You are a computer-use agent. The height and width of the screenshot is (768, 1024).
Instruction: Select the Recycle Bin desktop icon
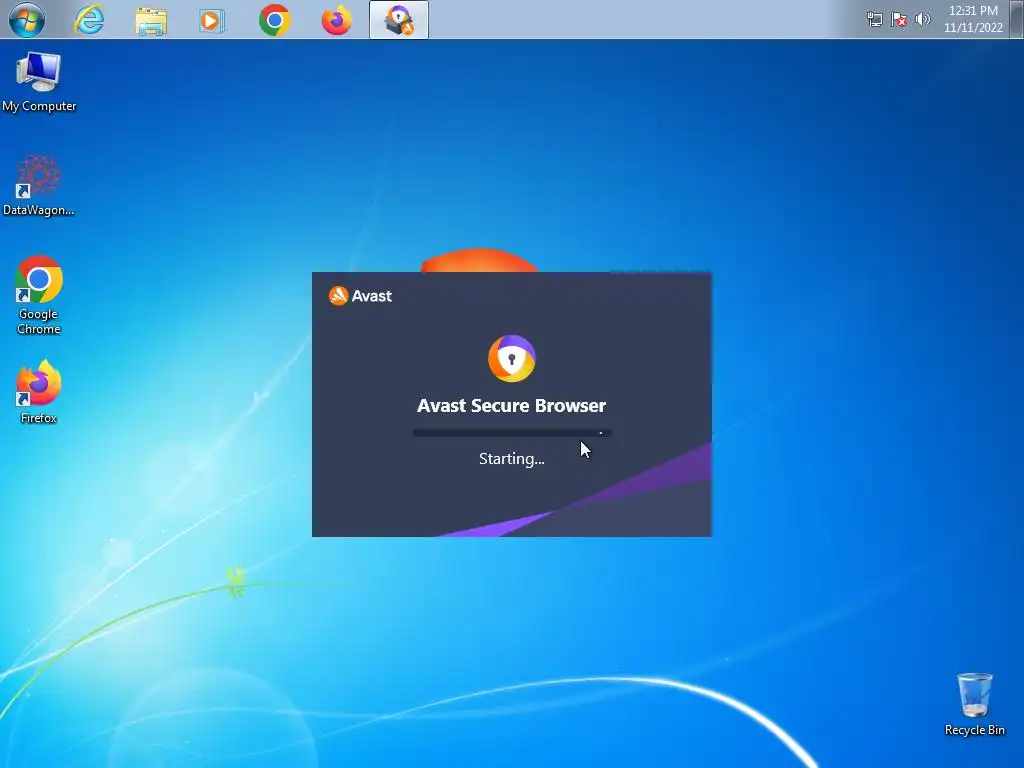[974, 705]
